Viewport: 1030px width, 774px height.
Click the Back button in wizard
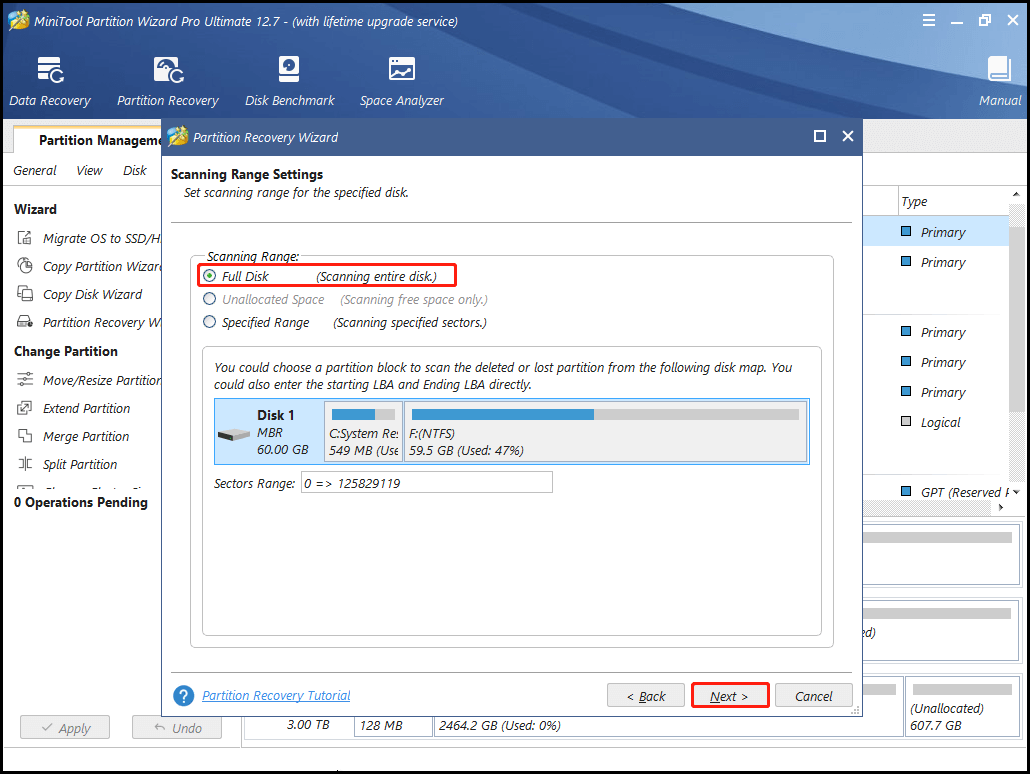[646, 696]
